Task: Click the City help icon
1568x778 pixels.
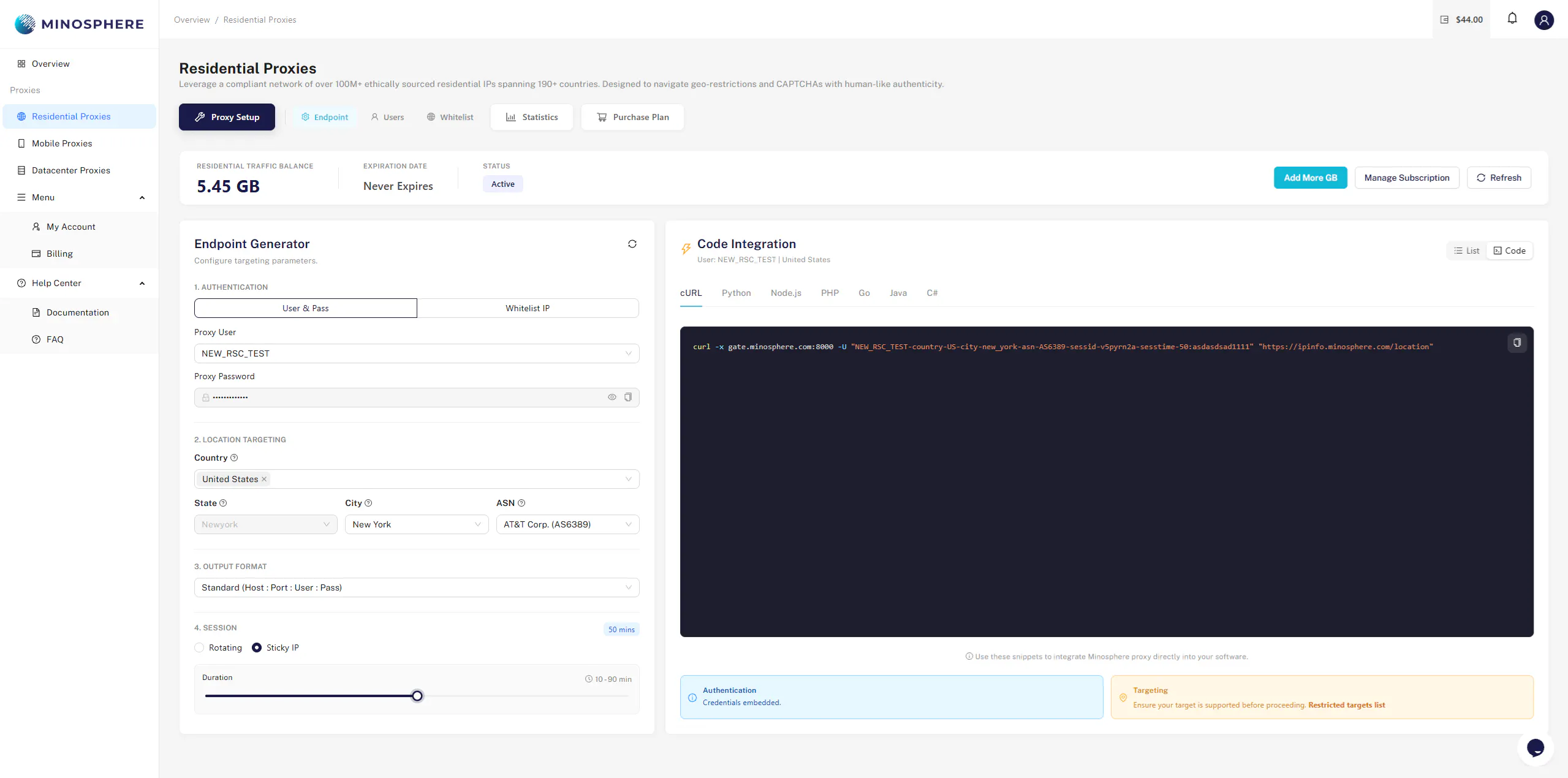Action: click(368, 503)
